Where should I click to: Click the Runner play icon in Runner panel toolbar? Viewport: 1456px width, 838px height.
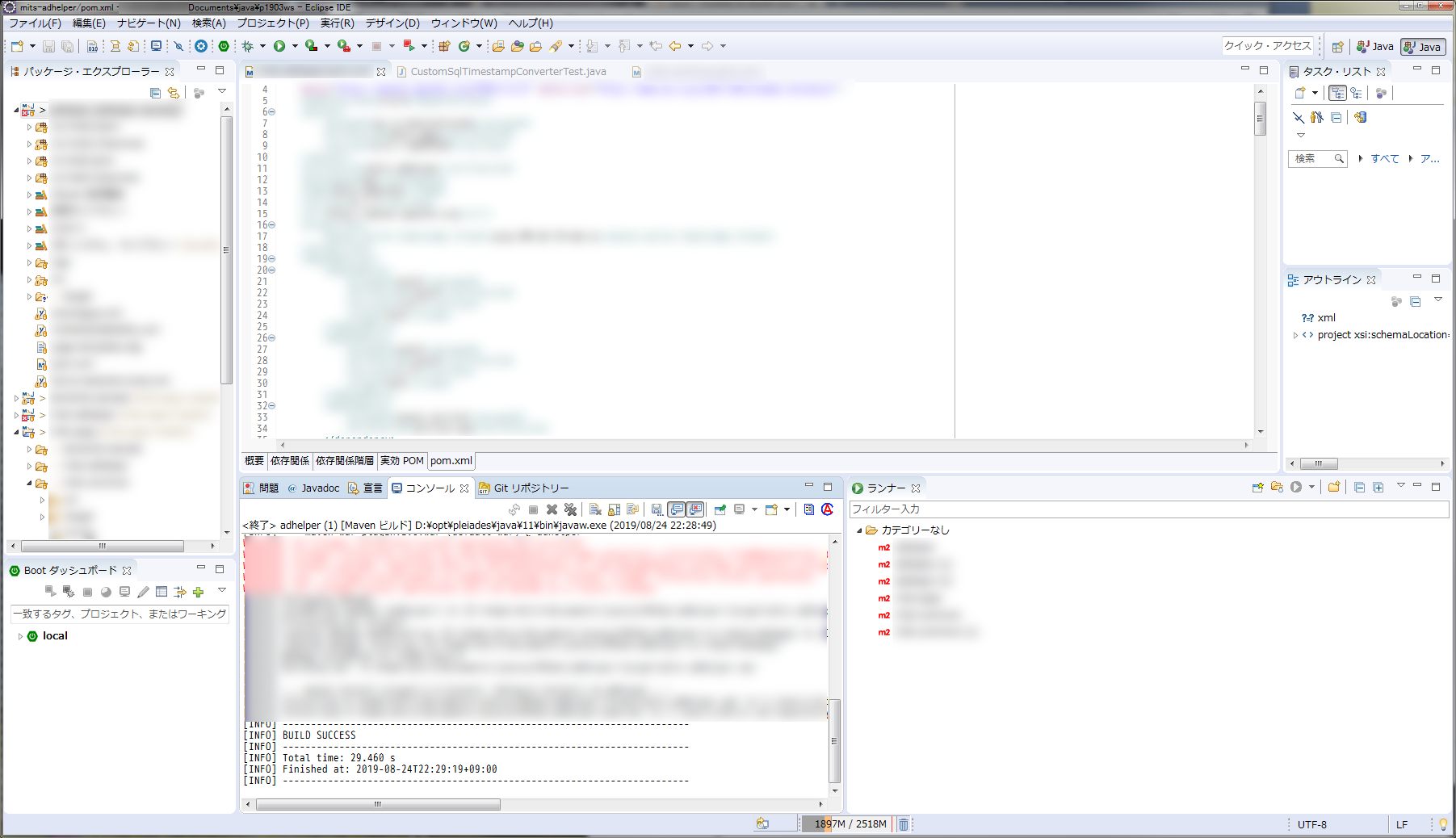pos(1296,487)
